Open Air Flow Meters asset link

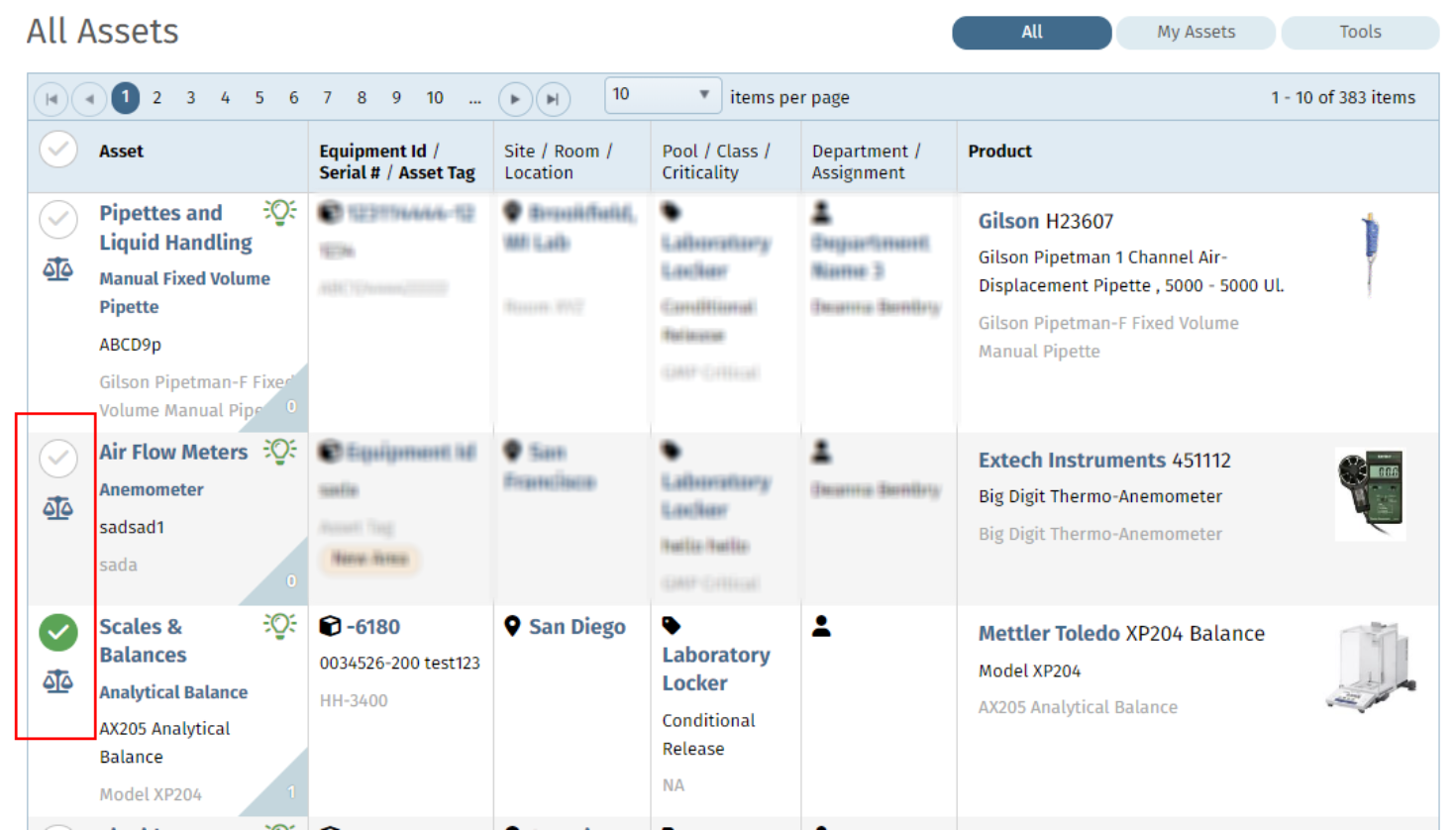pos(173,452)
